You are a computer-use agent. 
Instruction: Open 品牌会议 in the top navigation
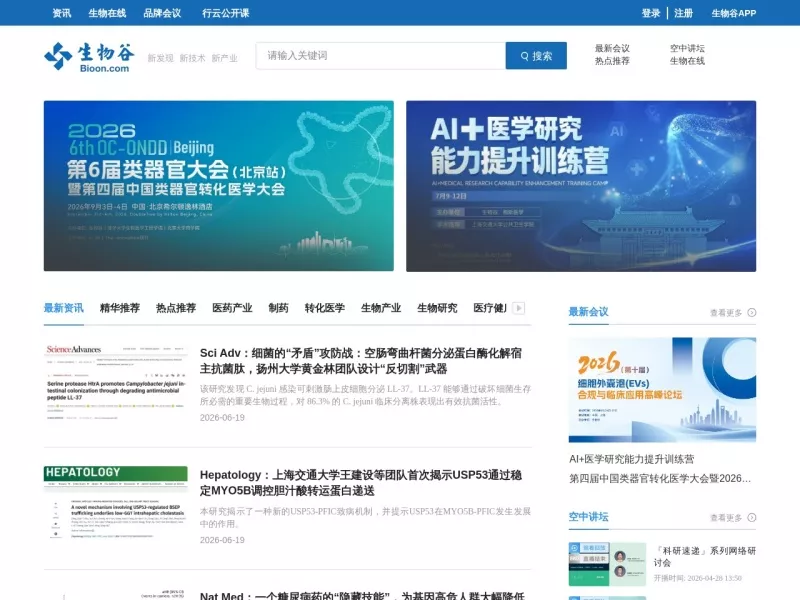tap(162, 13)
